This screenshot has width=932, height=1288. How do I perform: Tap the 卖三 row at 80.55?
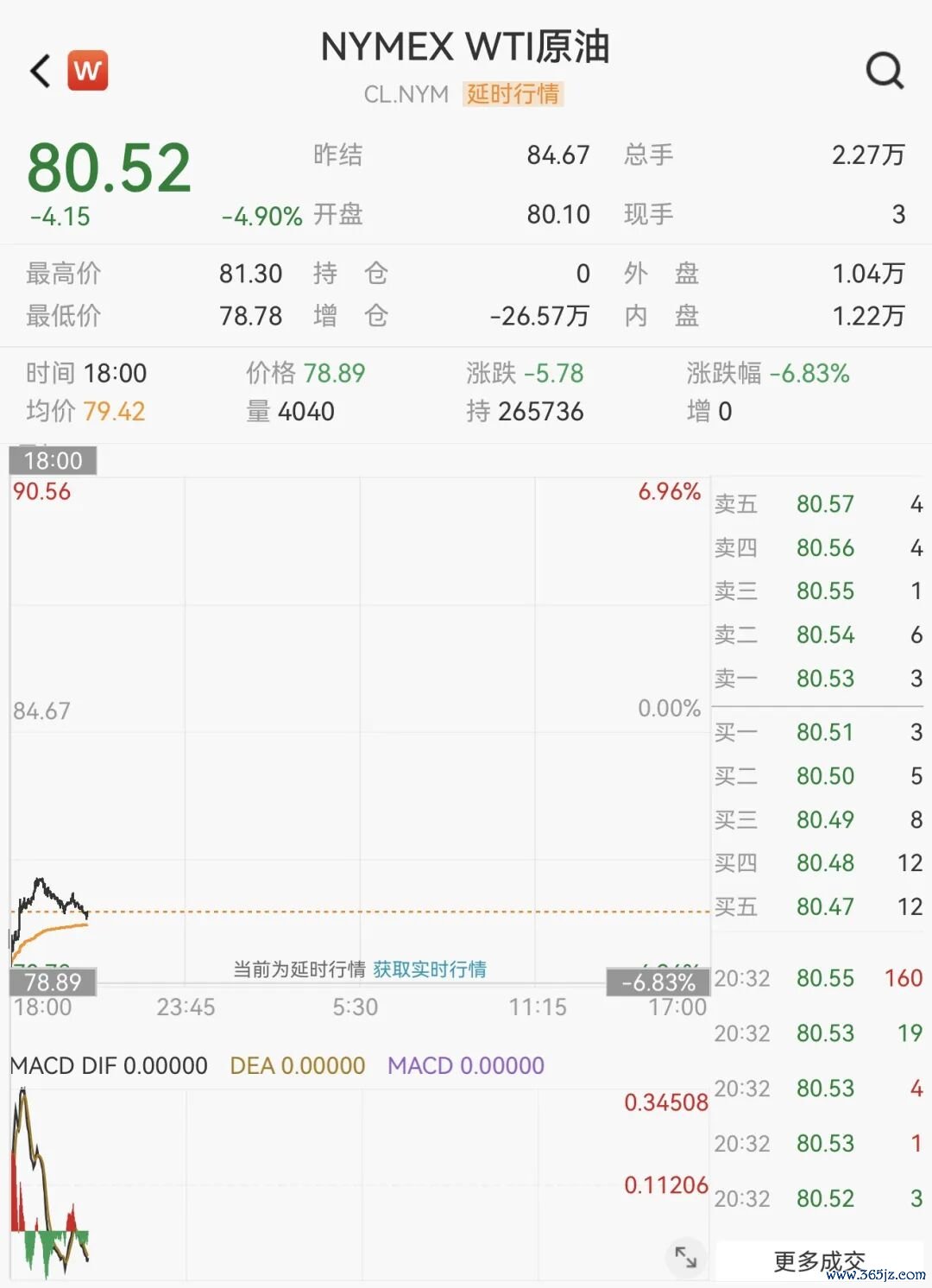[x=818, y=591]
